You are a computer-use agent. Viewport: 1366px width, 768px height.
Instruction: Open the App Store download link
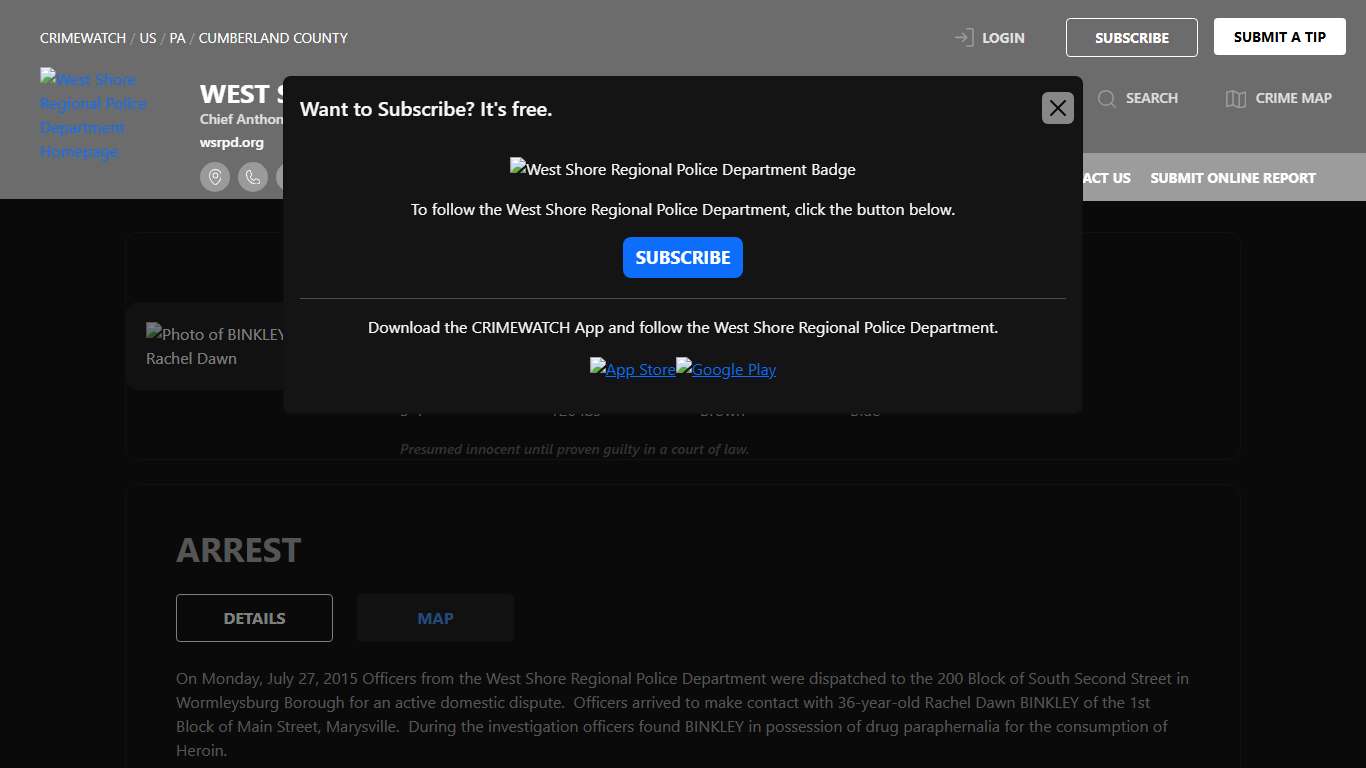[x=632, y=369]
